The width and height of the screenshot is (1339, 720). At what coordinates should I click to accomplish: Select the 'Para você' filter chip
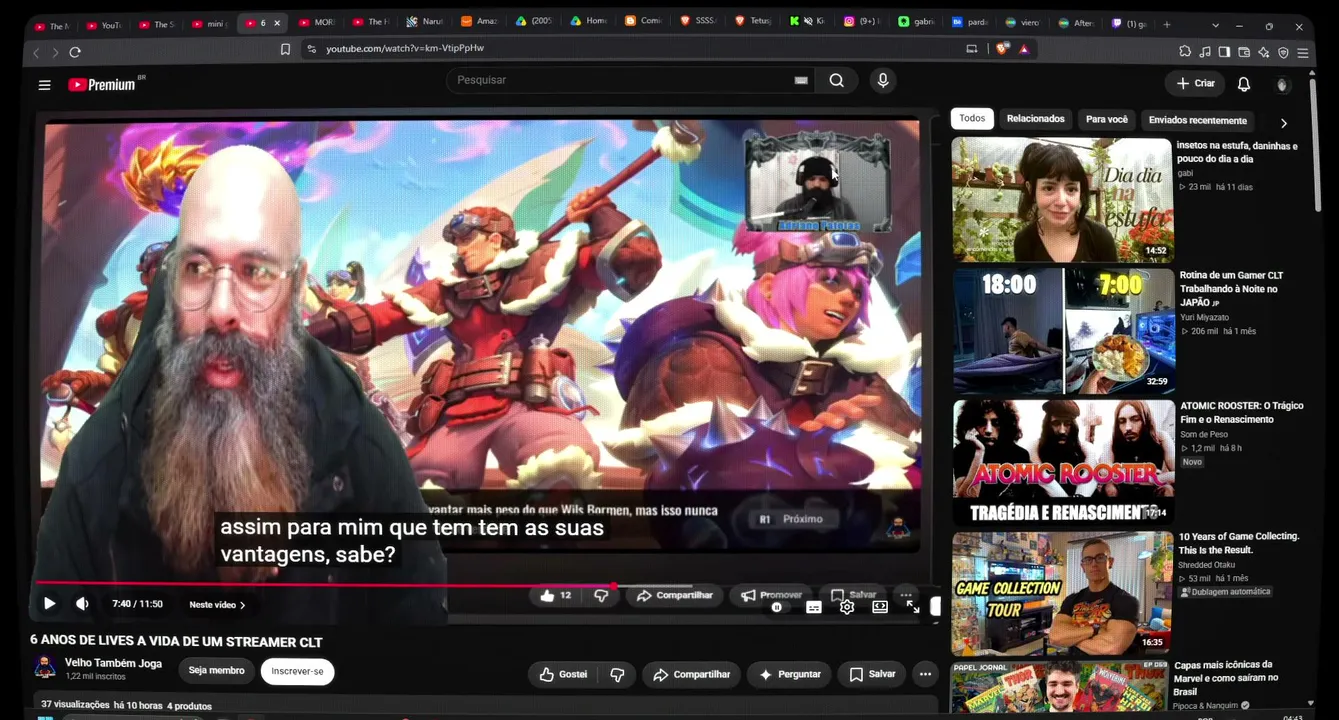pos(1107,120)
